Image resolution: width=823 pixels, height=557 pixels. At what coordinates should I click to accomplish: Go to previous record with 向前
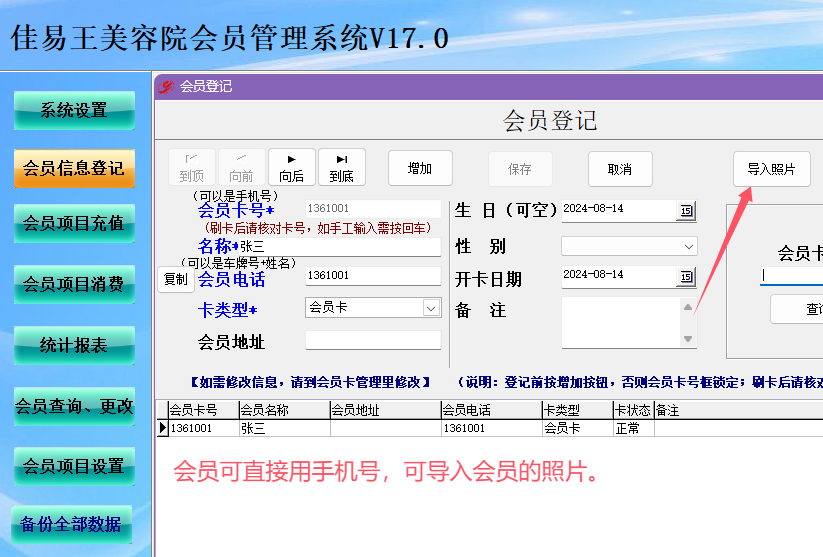pos(241,167)
